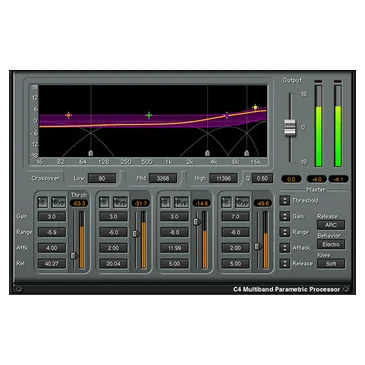Click the Master Threshold stepper

[x=285, y=200]
